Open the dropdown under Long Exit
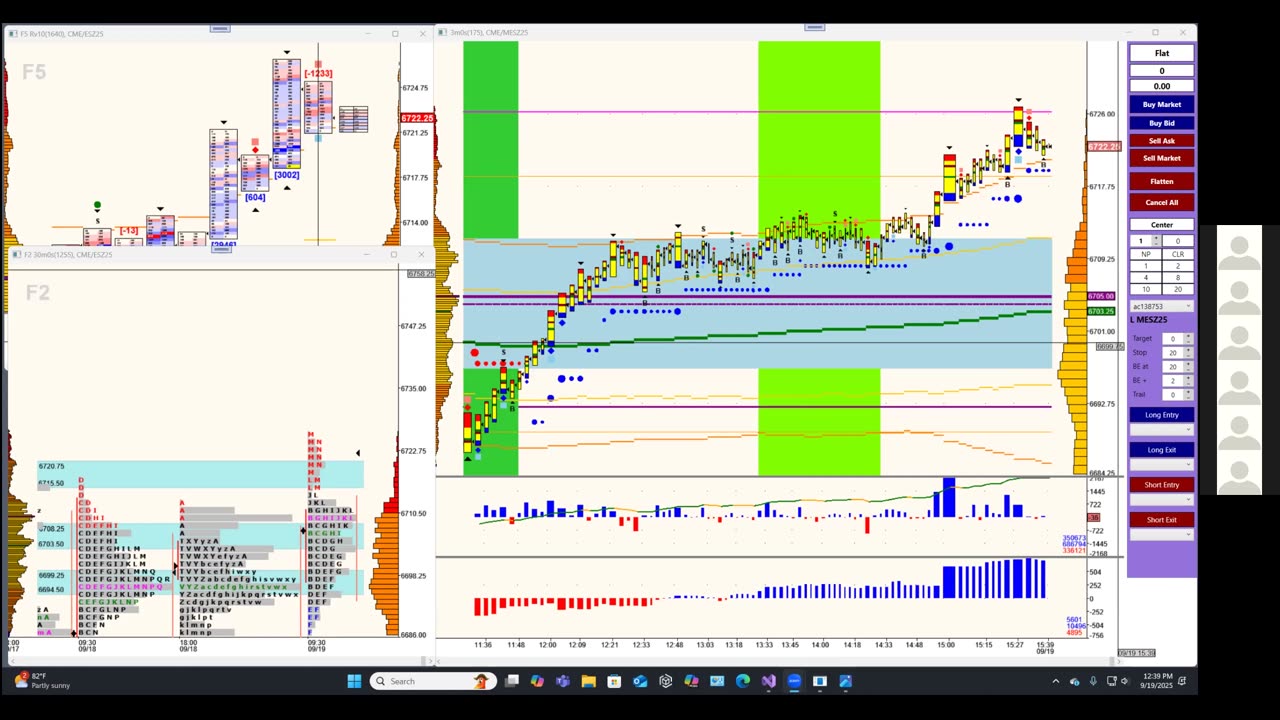Image resolution: width=1280 pixels, height=720 pixels. (1161, 465)
